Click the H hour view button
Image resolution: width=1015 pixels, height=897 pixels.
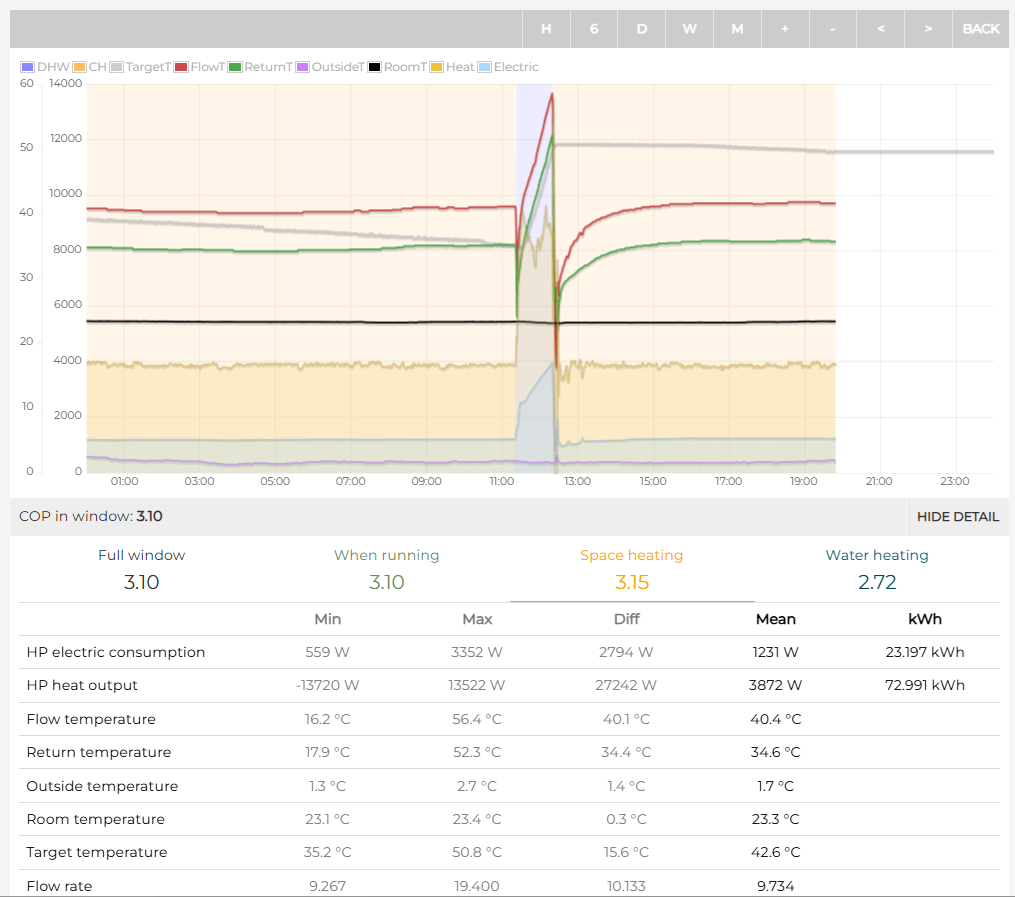[x=546, y=29]
